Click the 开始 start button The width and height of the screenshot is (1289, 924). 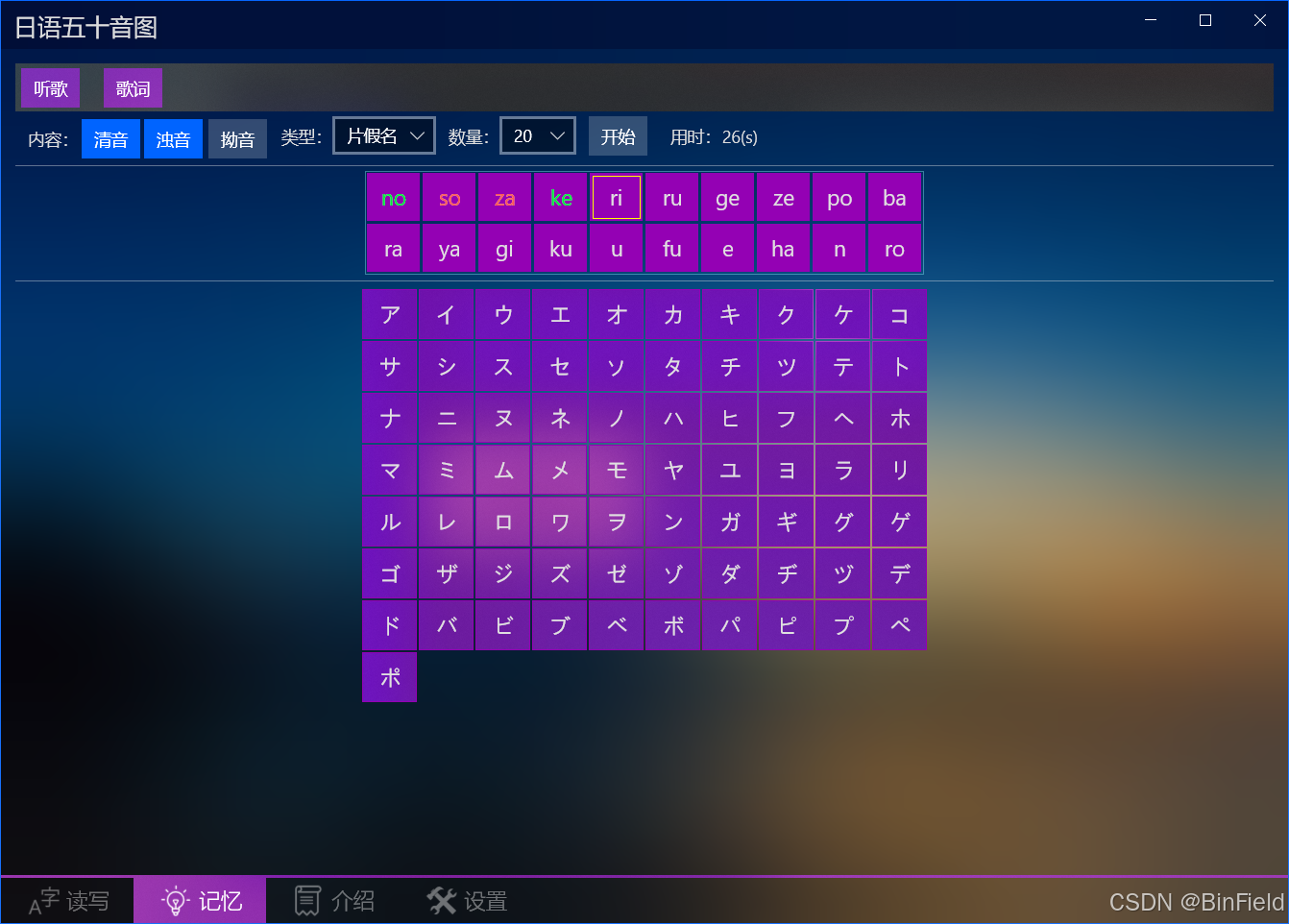coord(618,136)
